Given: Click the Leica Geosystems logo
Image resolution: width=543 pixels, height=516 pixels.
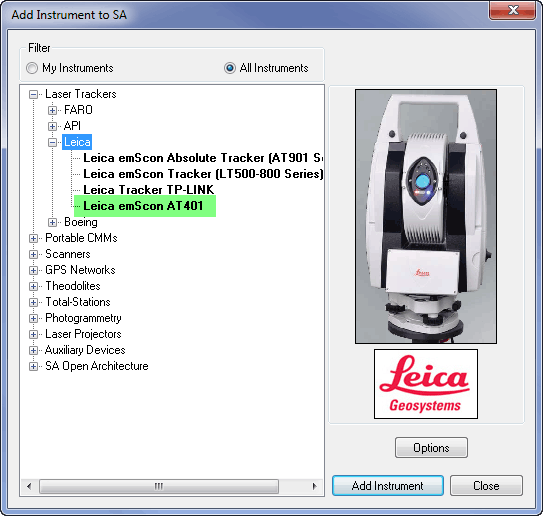Looking at the screenshot, I should coord(426,384).
